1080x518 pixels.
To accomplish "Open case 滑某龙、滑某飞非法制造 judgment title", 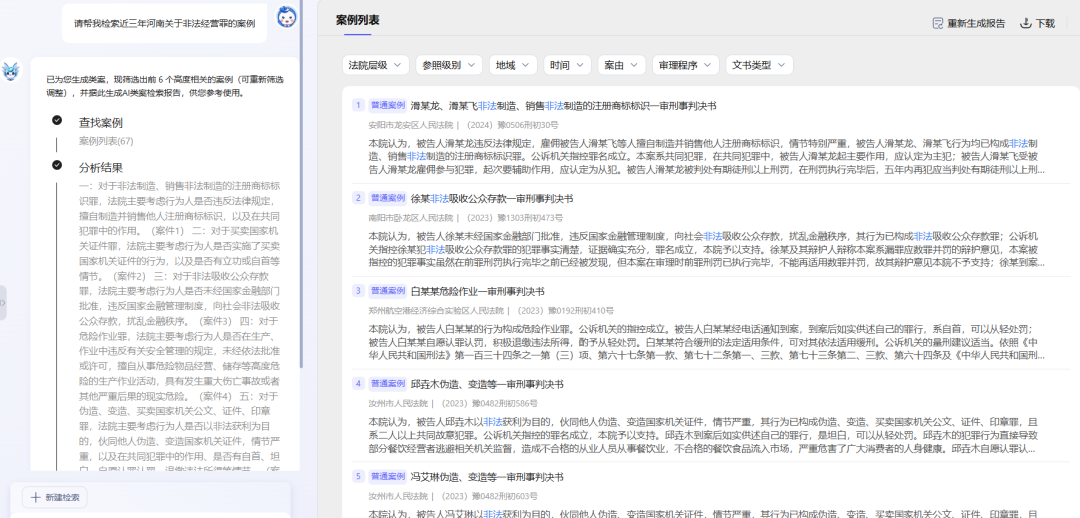I will tap(563, 105).
